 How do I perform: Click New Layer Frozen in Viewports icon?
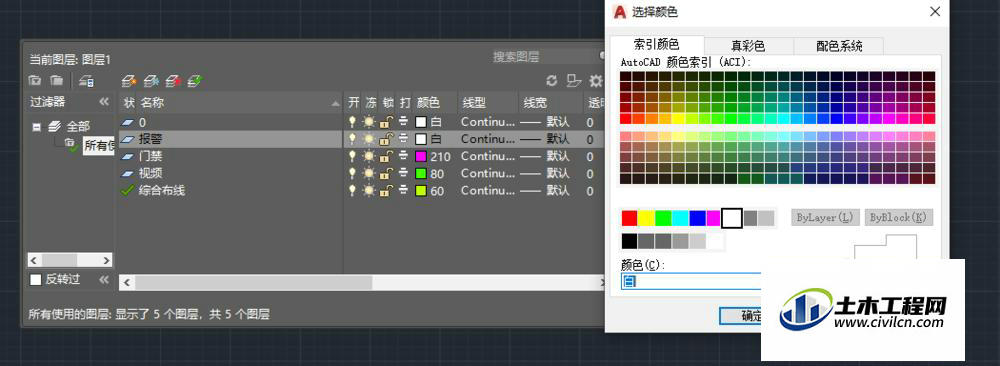click(151, 81)
